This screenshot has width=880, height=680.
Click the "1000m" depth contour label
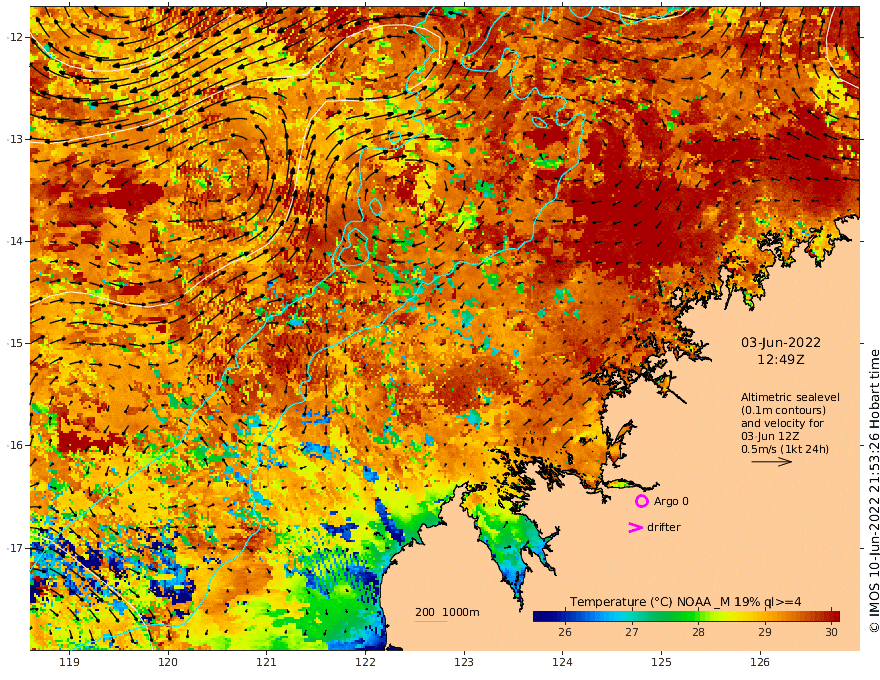[461, 612]
